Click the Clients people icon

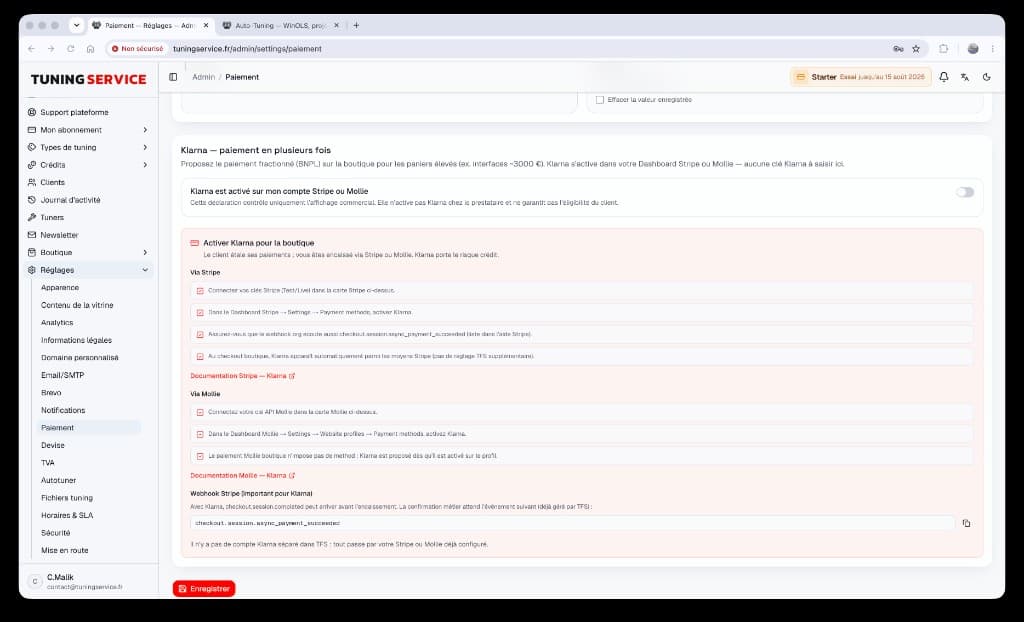tap(31, 182)
